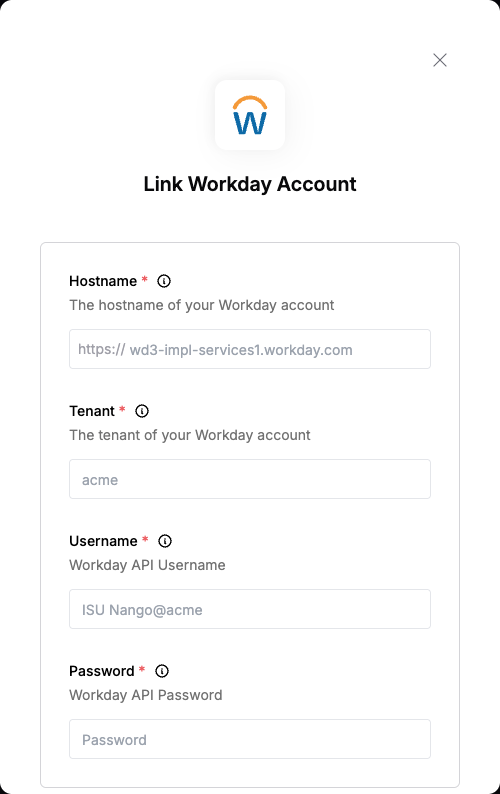The height and width of the screenshot is (794, 500).
Task: Click the info icon beside Username
Action: pos(165,541)
